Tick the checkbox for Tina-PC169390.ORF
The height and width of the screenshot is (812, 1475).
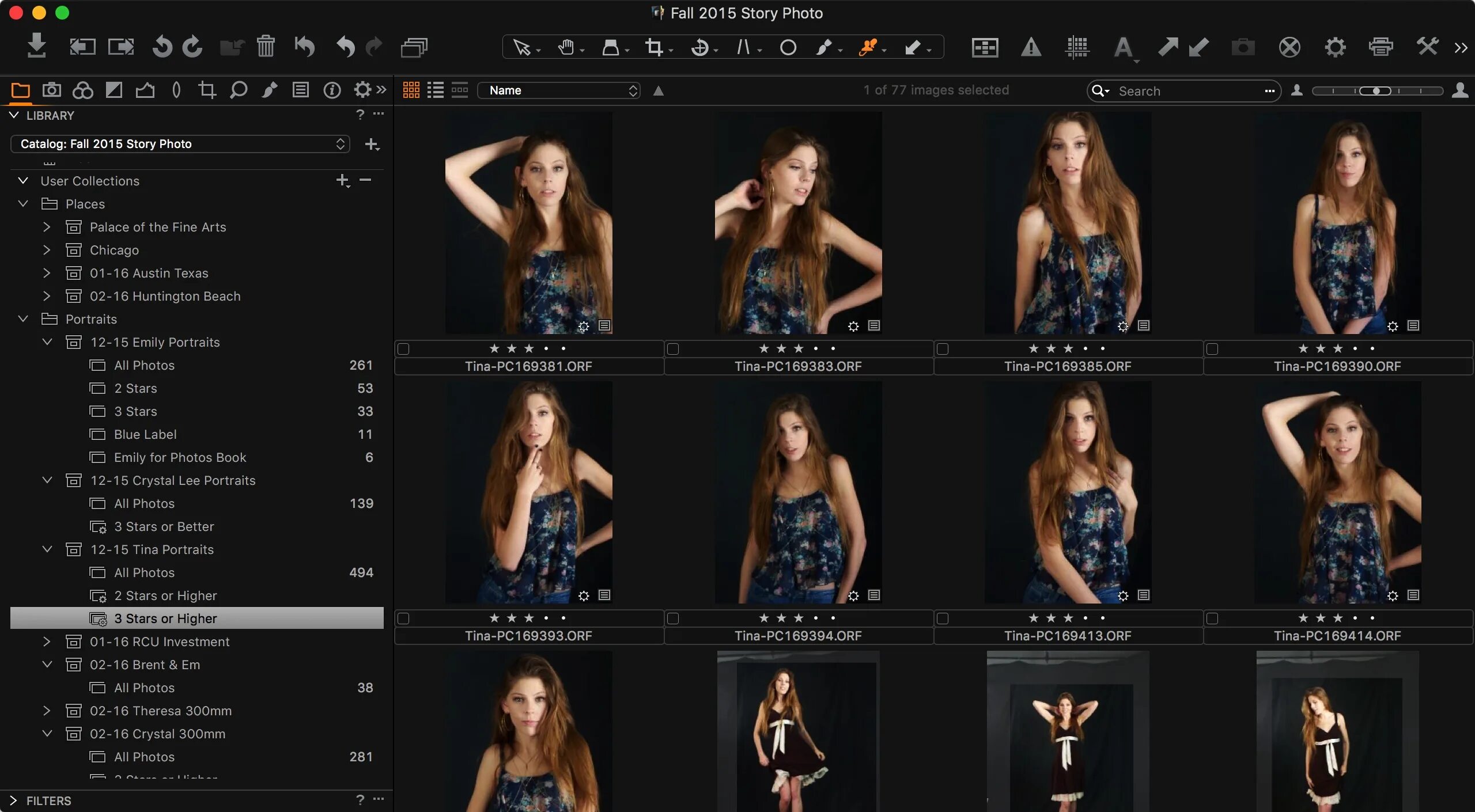click(1212, 349)
